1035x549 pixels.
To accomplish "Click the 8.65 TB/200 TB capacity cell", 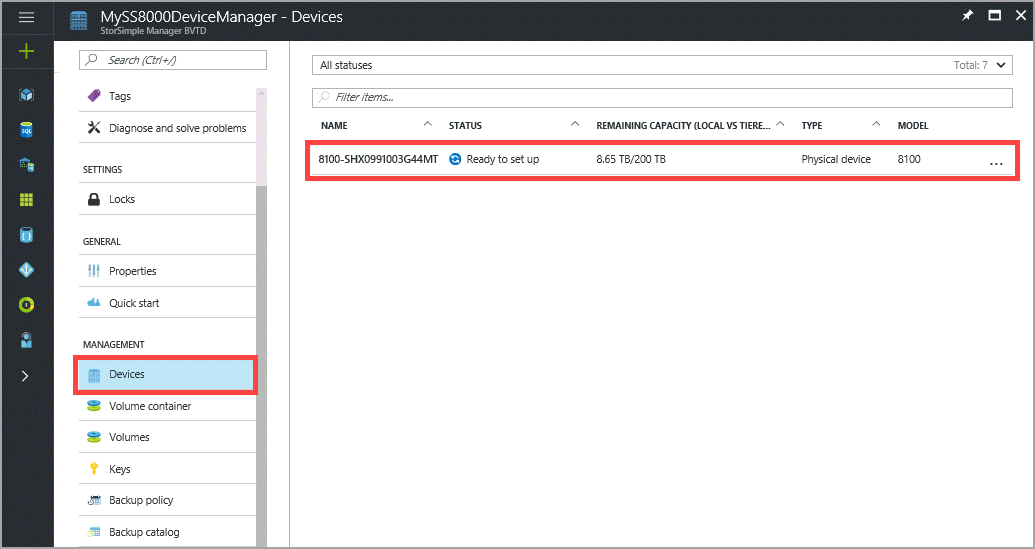I will point(631,160).
